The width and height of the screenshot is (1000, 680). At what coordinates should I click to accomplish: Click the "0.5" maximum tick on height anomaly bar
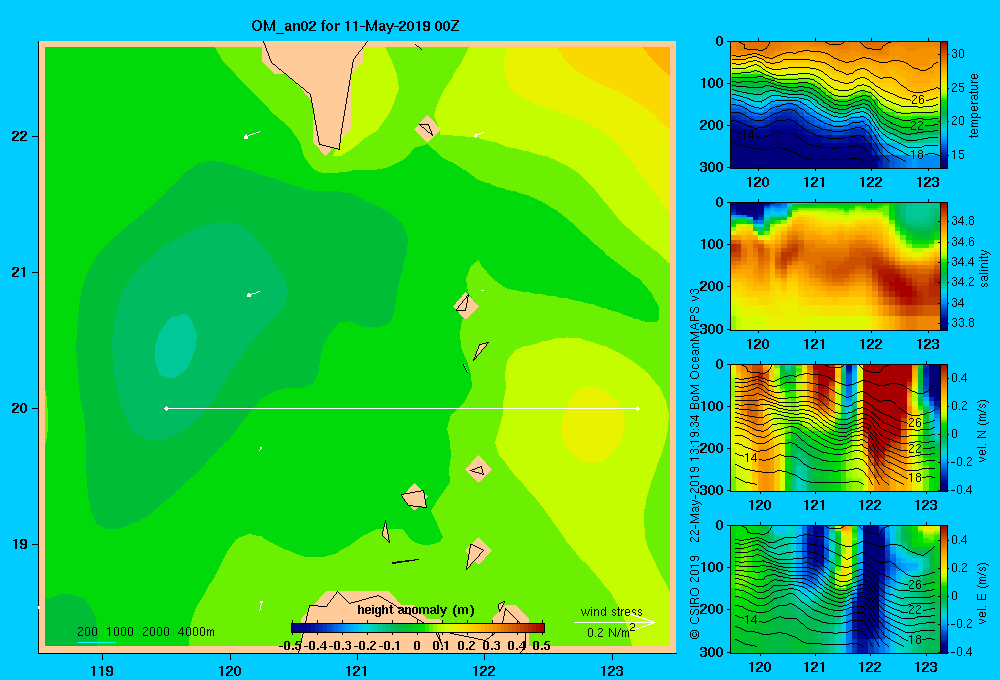[x=541, y=646]
